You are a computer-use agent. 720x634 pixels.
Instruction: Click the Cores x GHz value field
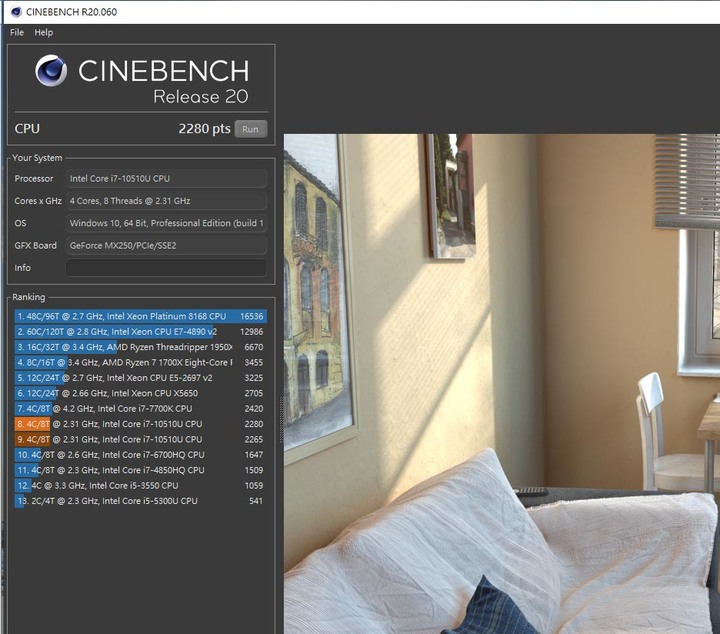[x=166, y=201]
